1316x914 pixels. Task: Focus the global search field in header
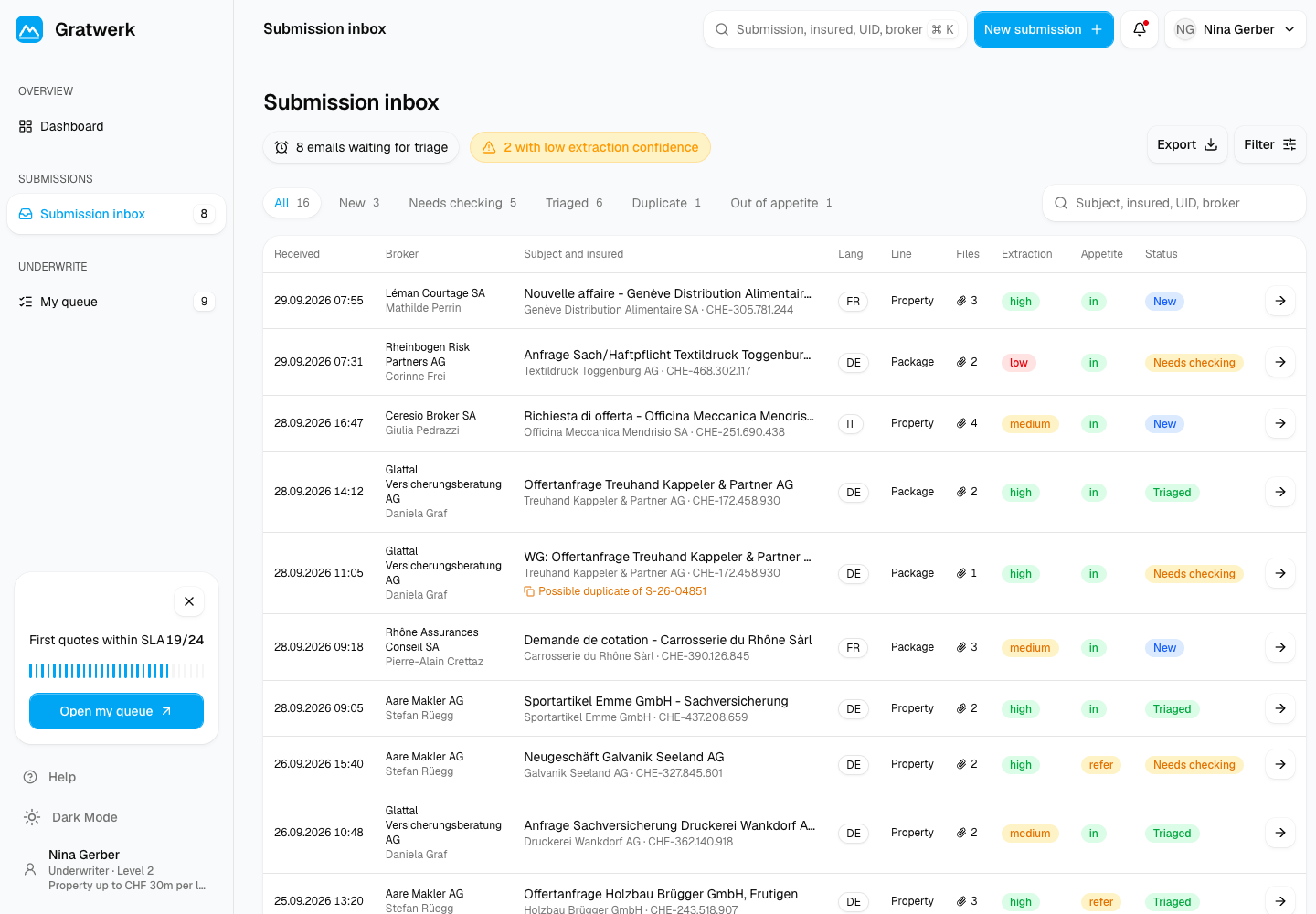click(x=835, y=29)
